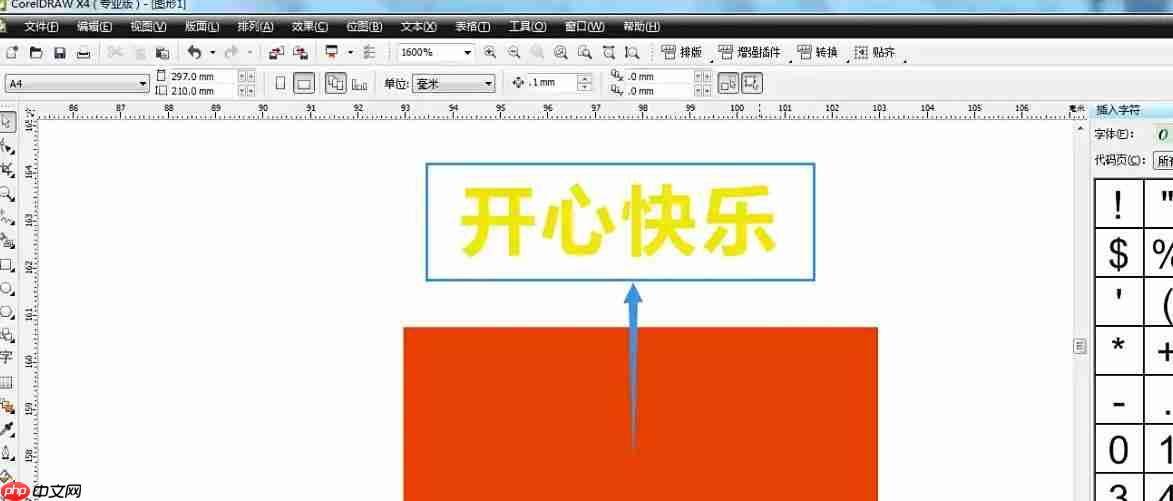
Task: Select the Smart Fill tool
Action: tap(7, 242)
